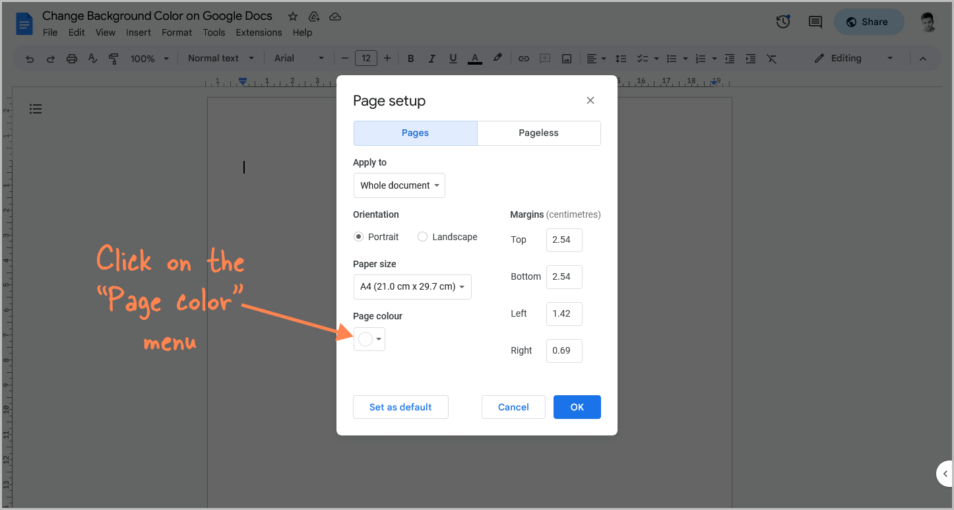The image size is (954, 510).
Task: Click the Insert link icon
Action: [x=523, y=58]
